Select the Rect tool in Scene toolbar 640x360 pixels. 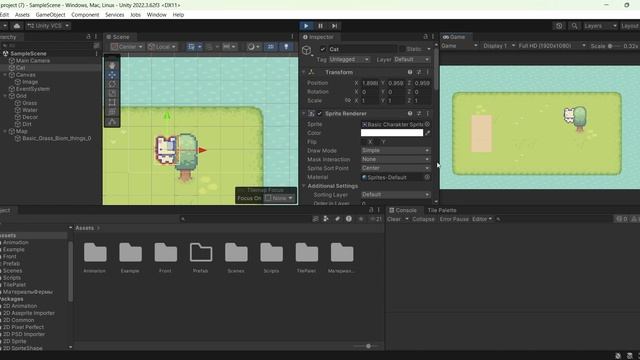[112, 102]
